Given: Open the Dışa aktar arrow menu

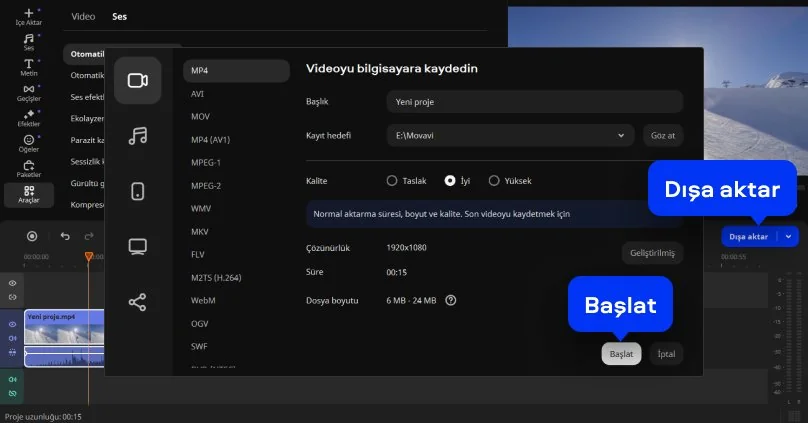Looking at the screenshot, I should pos(789,237).
